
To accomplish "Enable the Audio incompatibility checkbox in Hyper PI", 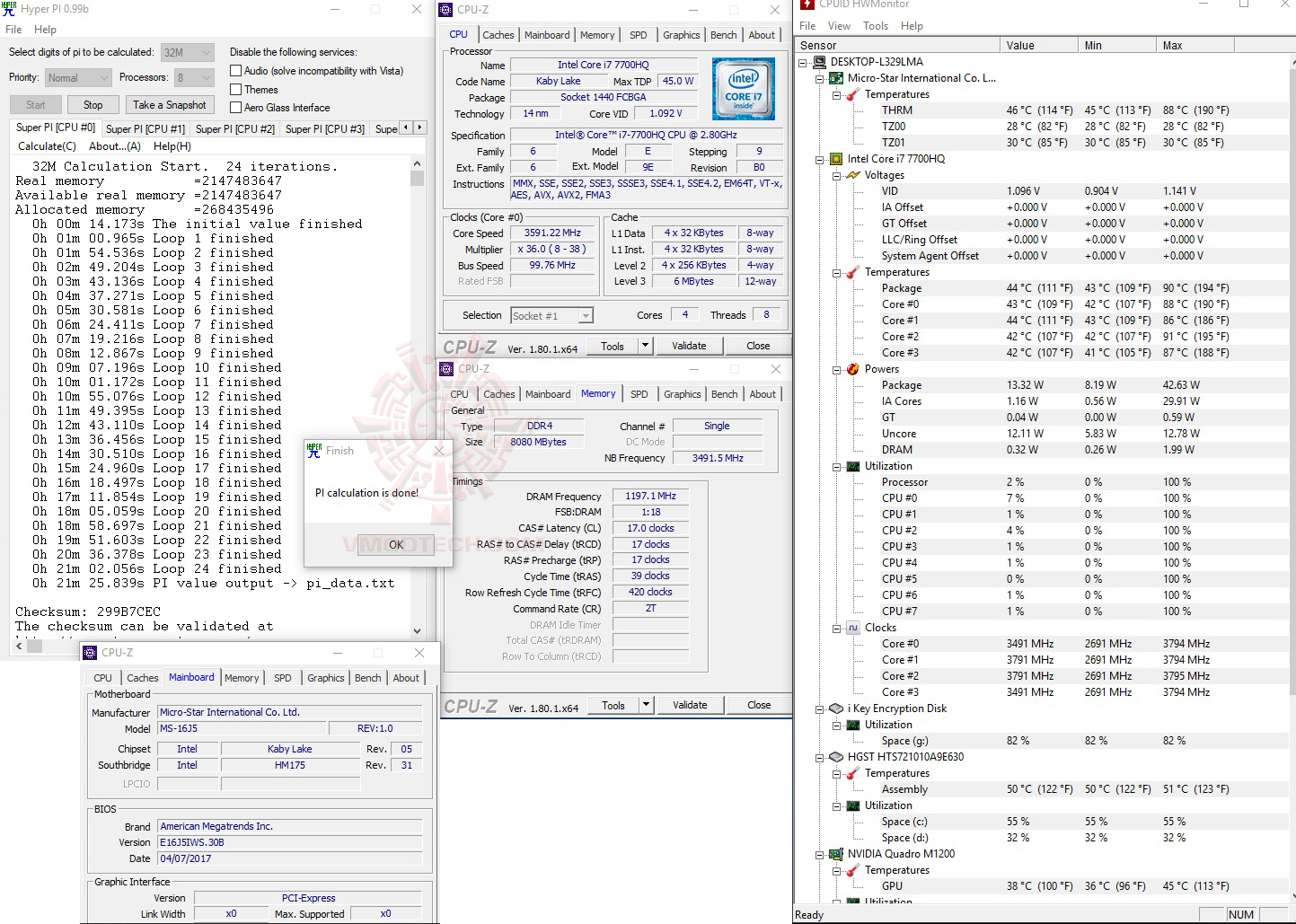I will [234, 71].
